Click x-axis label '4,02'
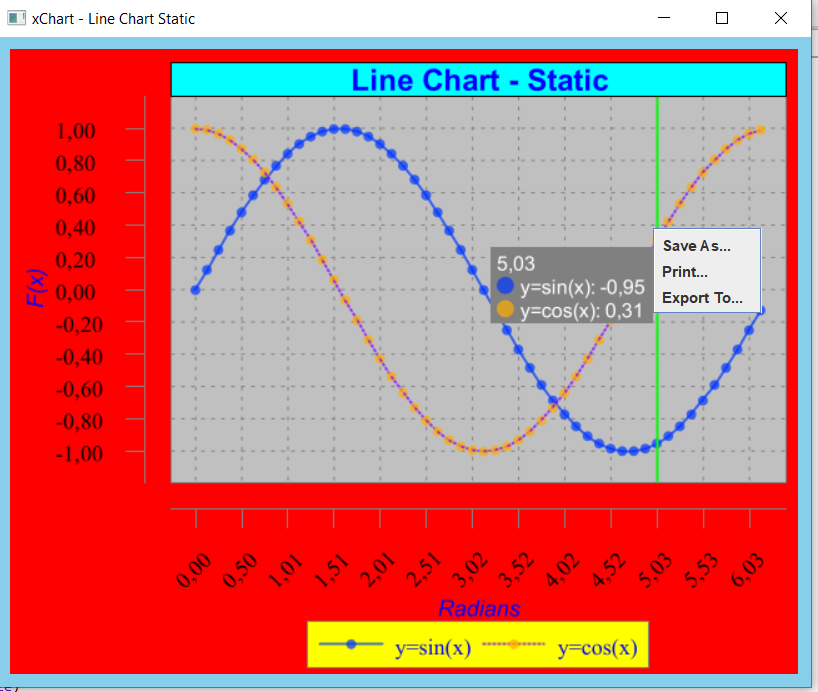The width and height of the screenshot is (818, 692). (x=563, y=570)
